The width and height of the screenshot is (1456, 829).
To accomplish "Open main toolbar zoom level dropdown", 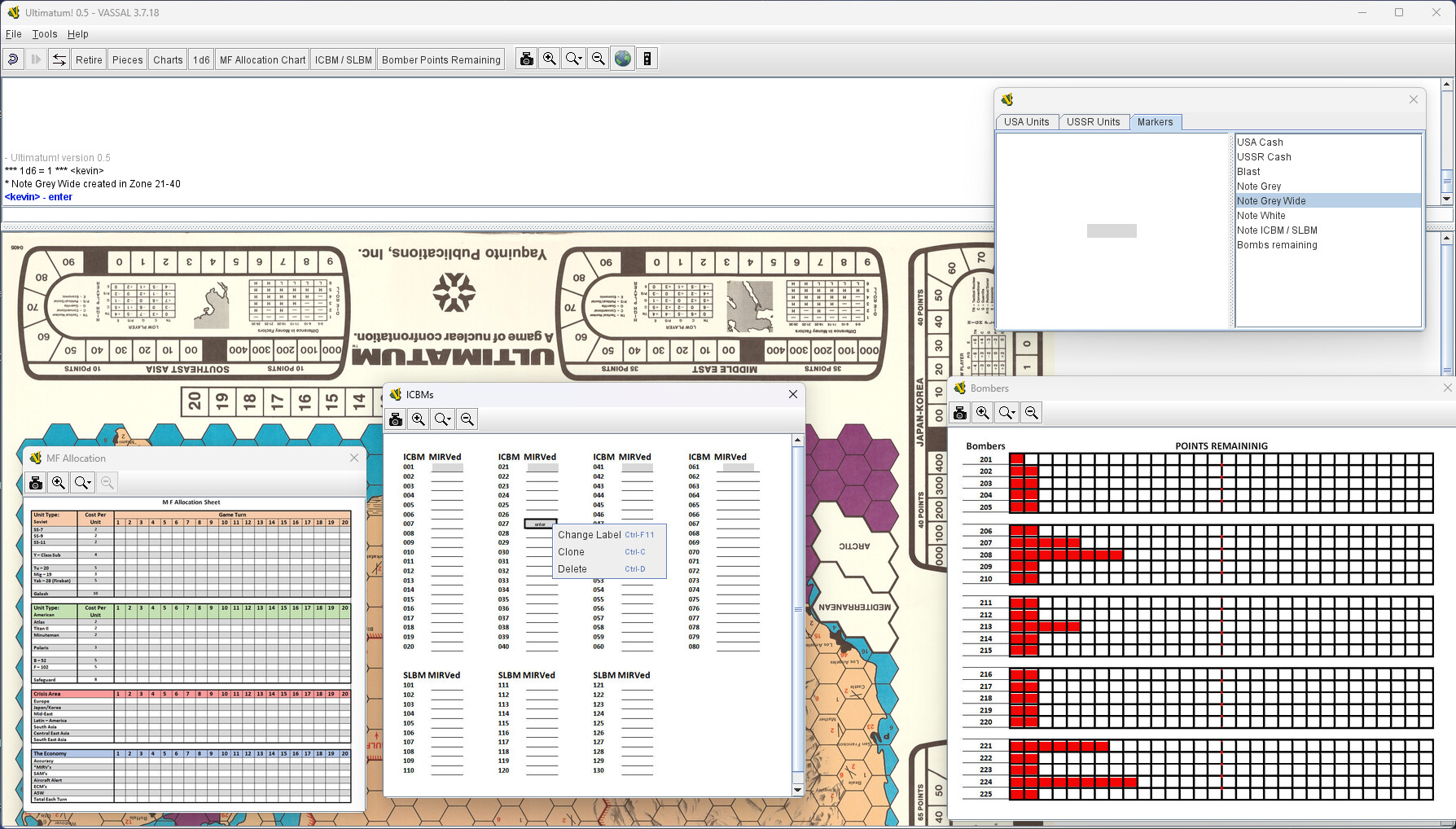I will click(574, 59).
